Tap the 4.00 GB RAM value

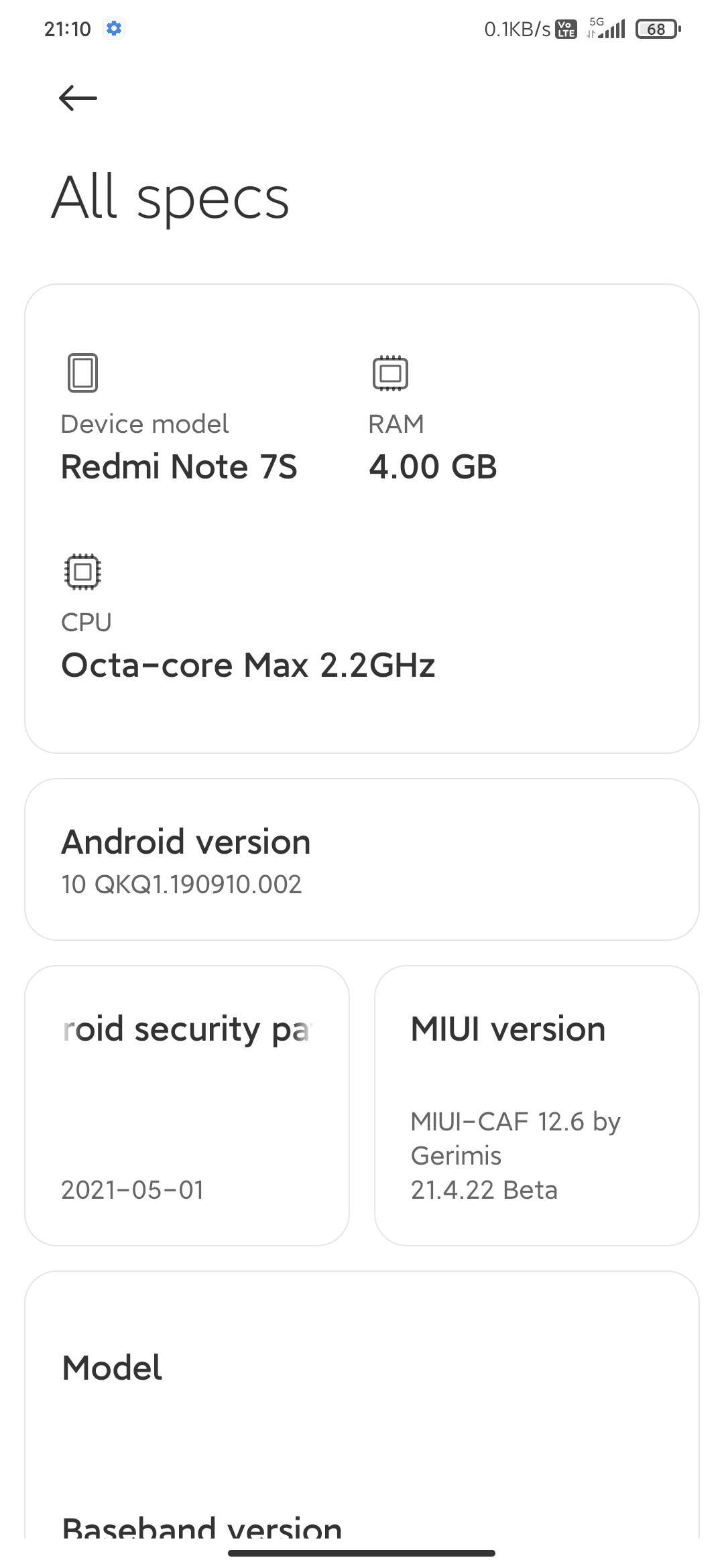click(433, 467)
